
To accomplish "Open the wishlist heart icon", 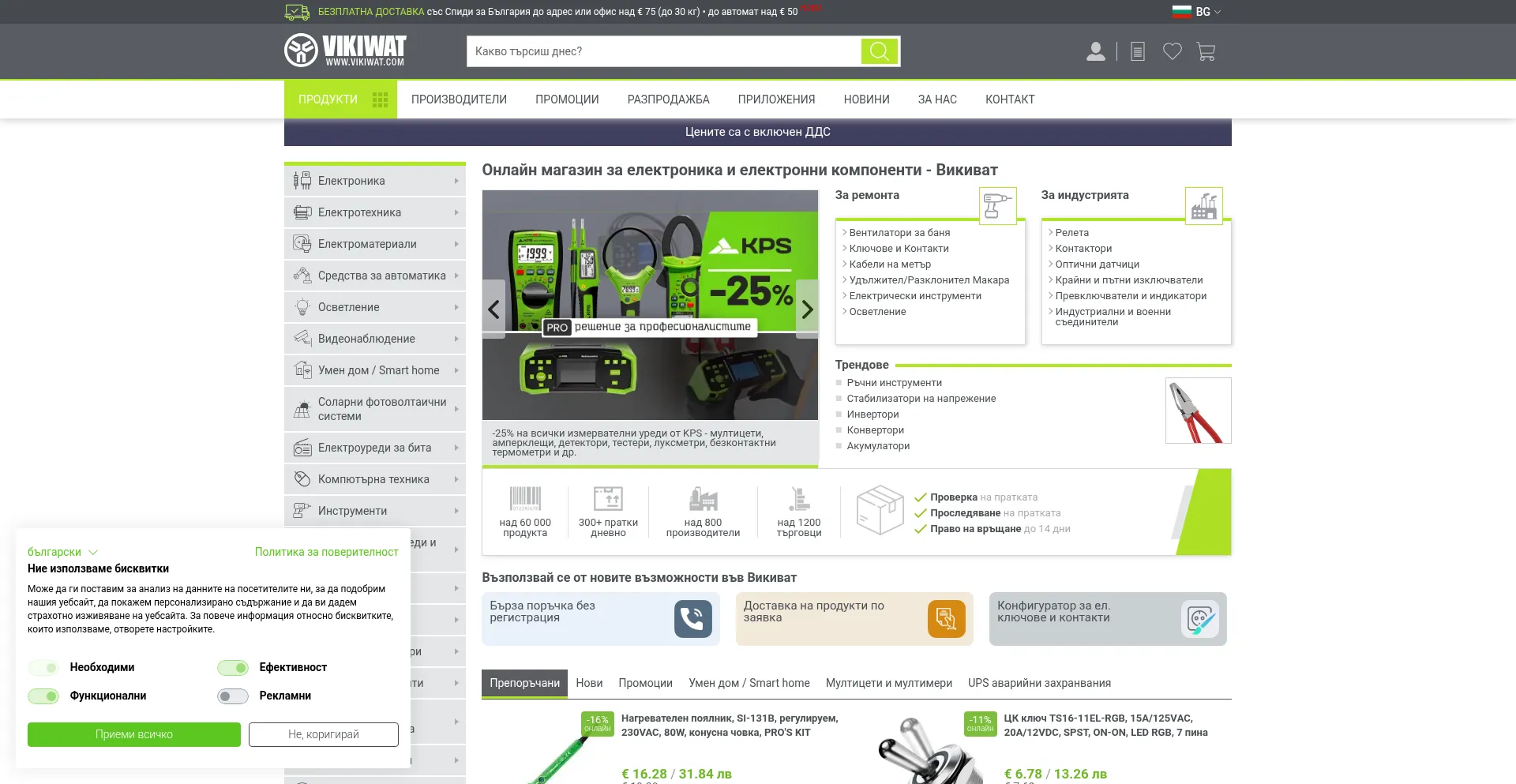I will (1173, 51).
